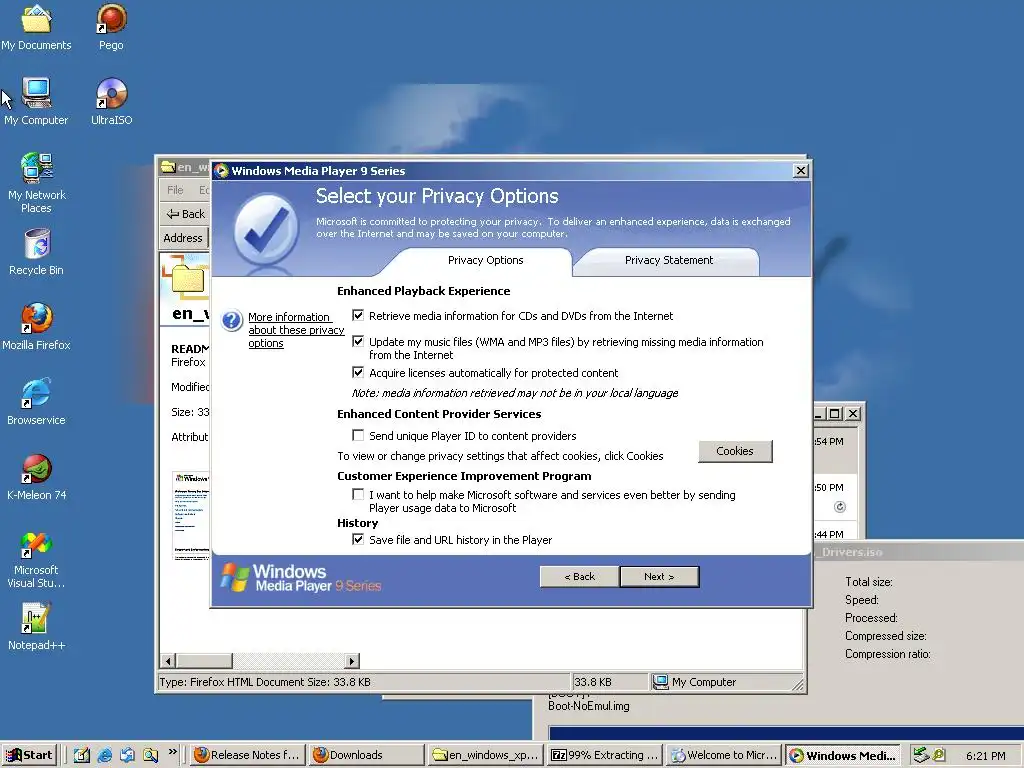Click the explorer horizontal scrollbar right arrow

pyautogui.click(x=352, y=661)
